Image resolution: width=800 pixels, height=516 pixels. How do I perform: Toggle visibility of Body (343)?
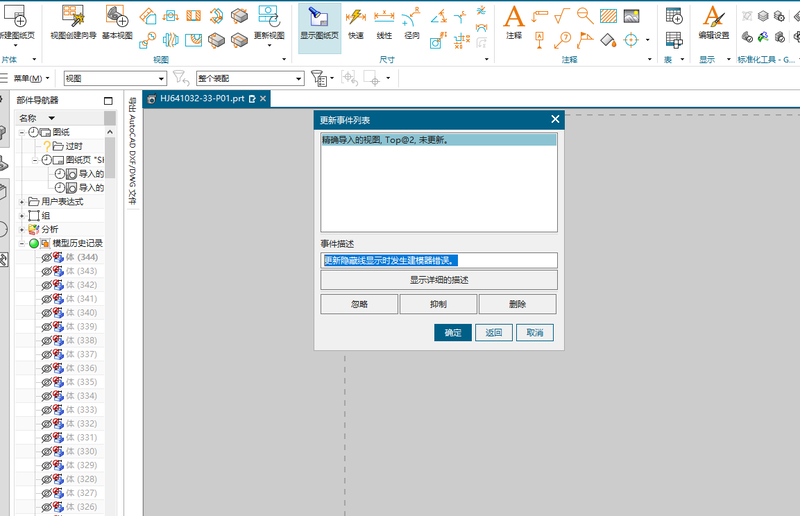46,271
